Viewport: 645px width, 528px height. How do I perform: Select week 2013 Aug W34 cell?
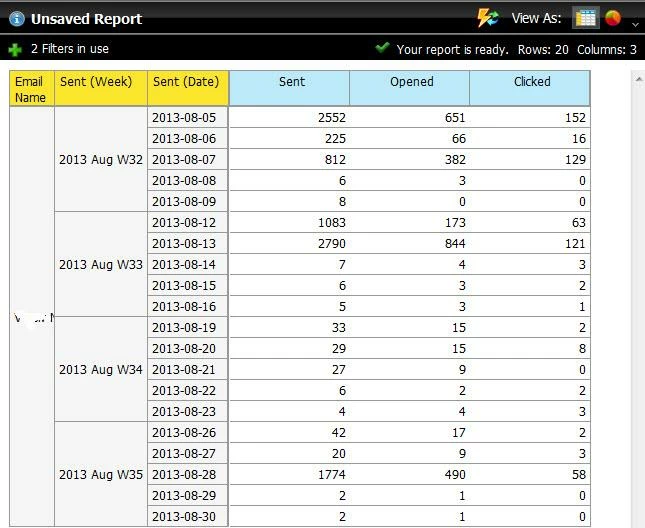[x=101, y=369]
